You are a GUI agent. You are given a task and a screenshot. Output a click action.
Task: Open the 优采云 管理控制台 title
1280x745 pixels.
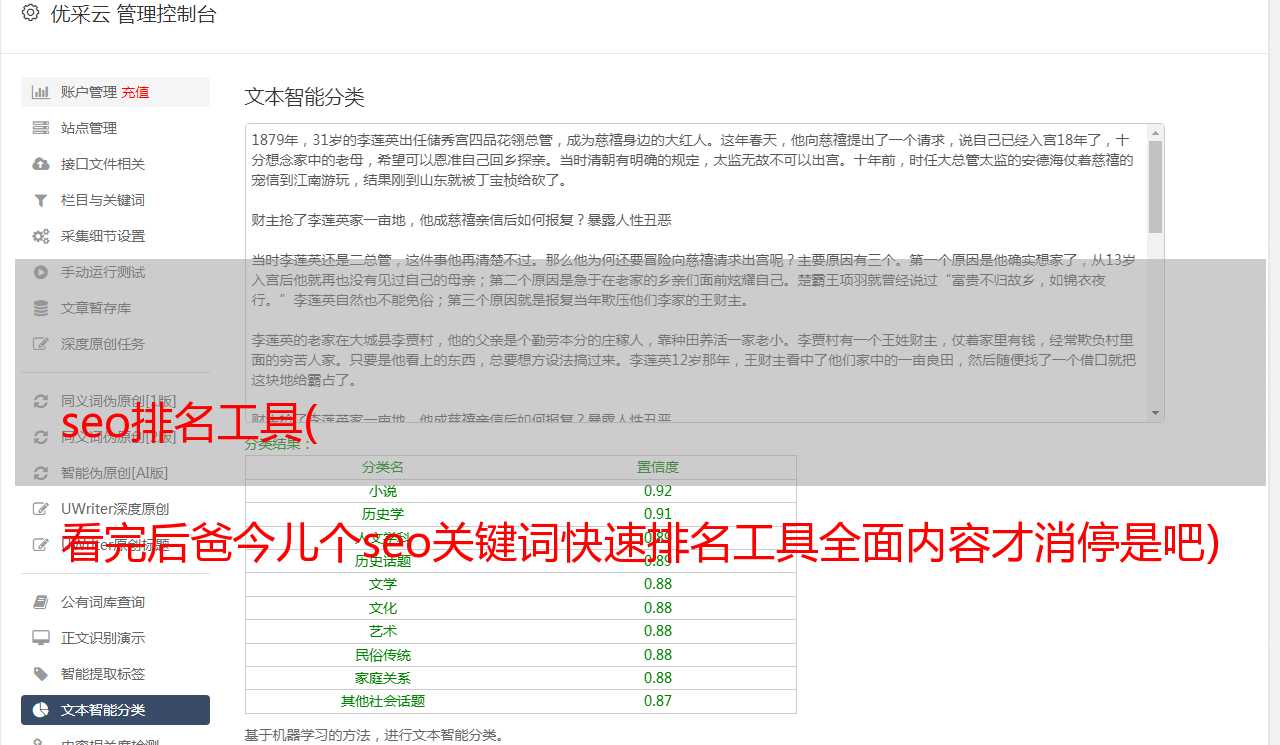pos(133,14)
